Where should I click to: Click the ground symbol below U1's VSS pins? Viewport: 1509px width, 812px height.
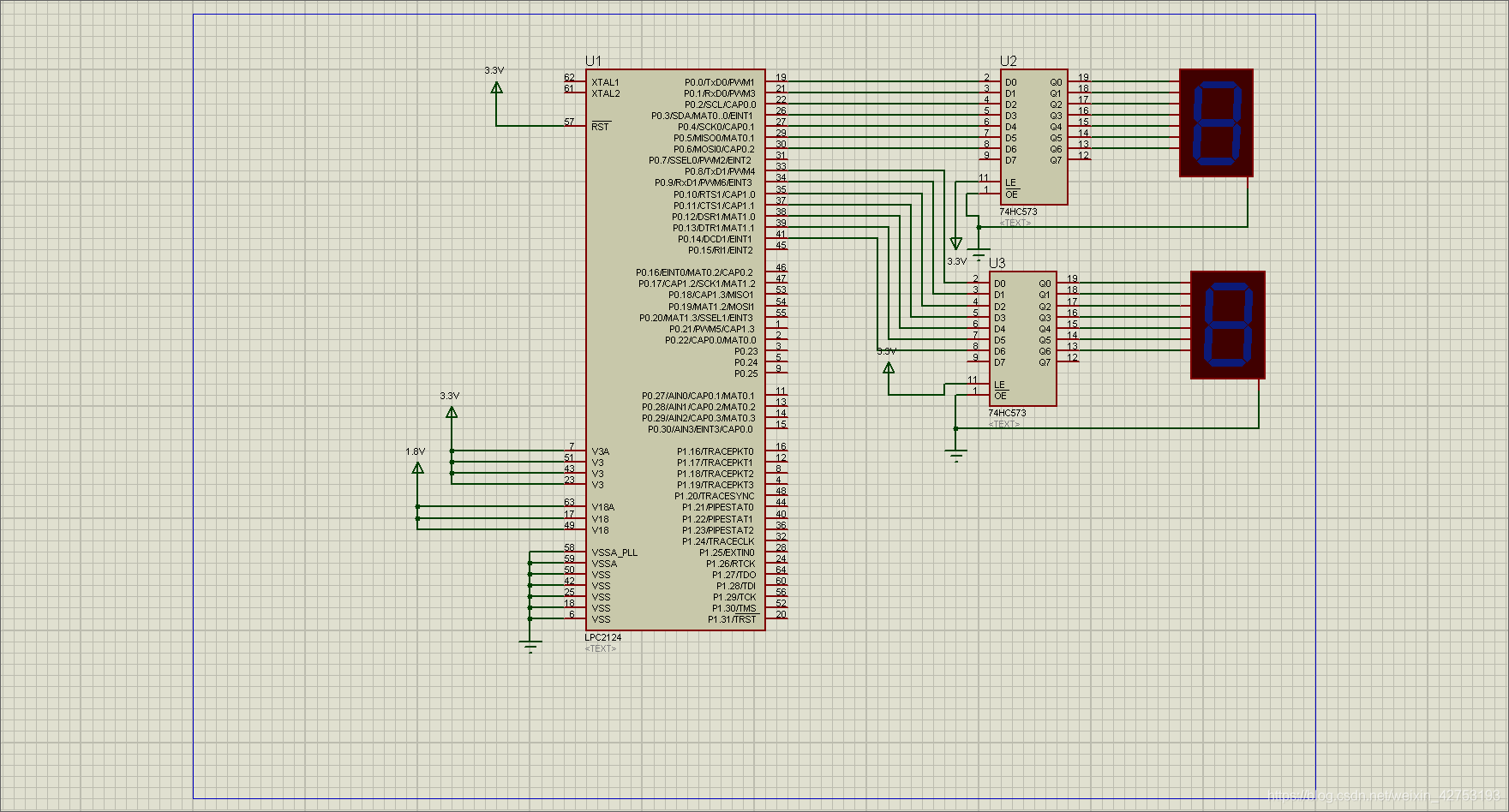pos(530,647)
